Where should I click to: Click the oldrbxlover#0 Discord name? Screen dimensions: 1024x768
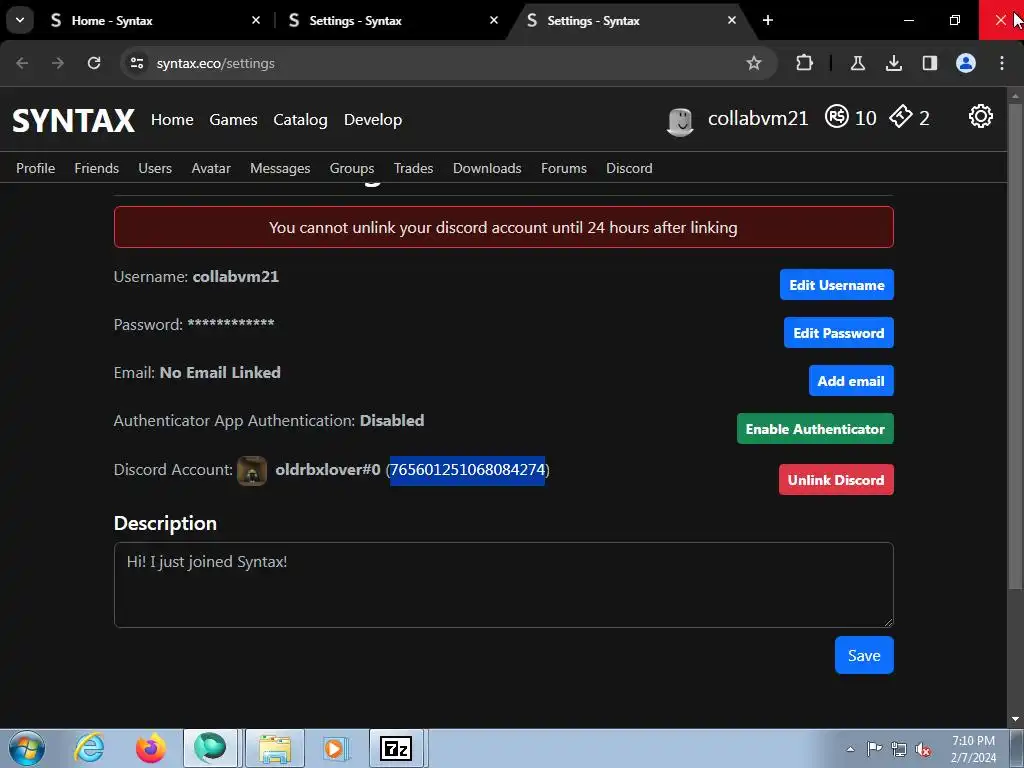[328, 470]
